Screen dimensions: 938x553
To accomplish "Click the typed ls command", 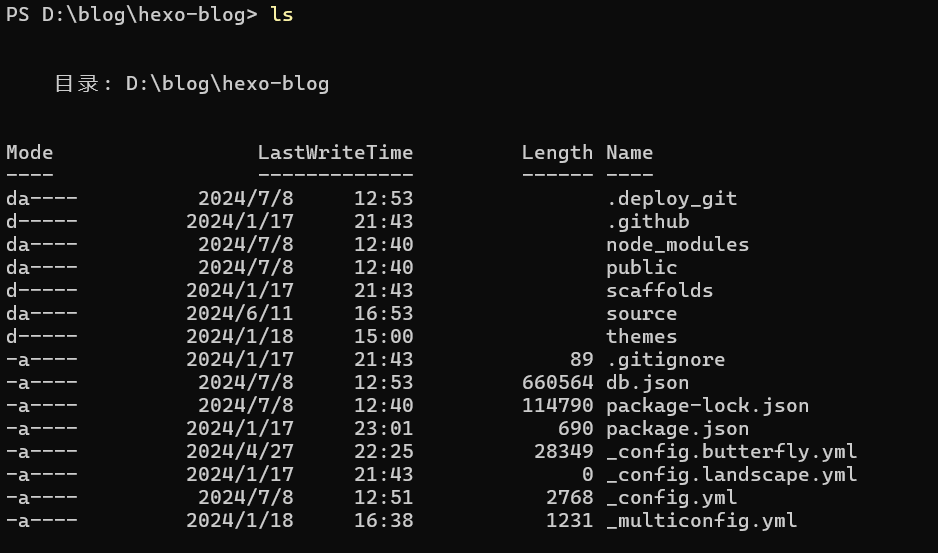I will 281,15.
